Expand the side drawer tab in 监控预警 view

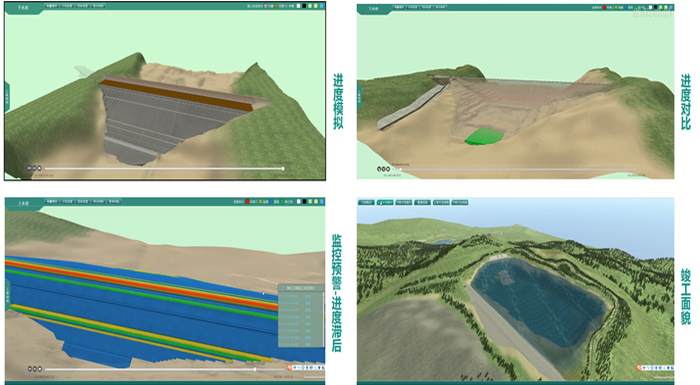pos(7,295)
